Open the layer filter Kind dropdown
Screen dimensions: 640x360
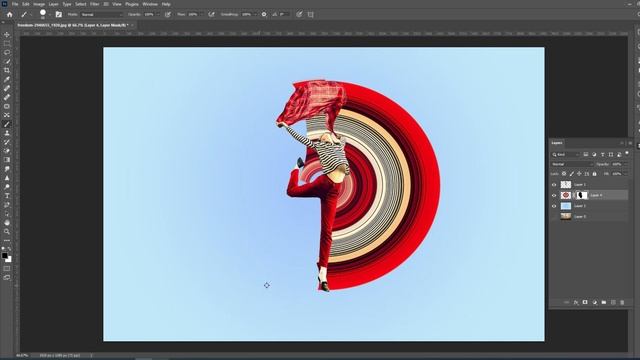tap(566, 154)
